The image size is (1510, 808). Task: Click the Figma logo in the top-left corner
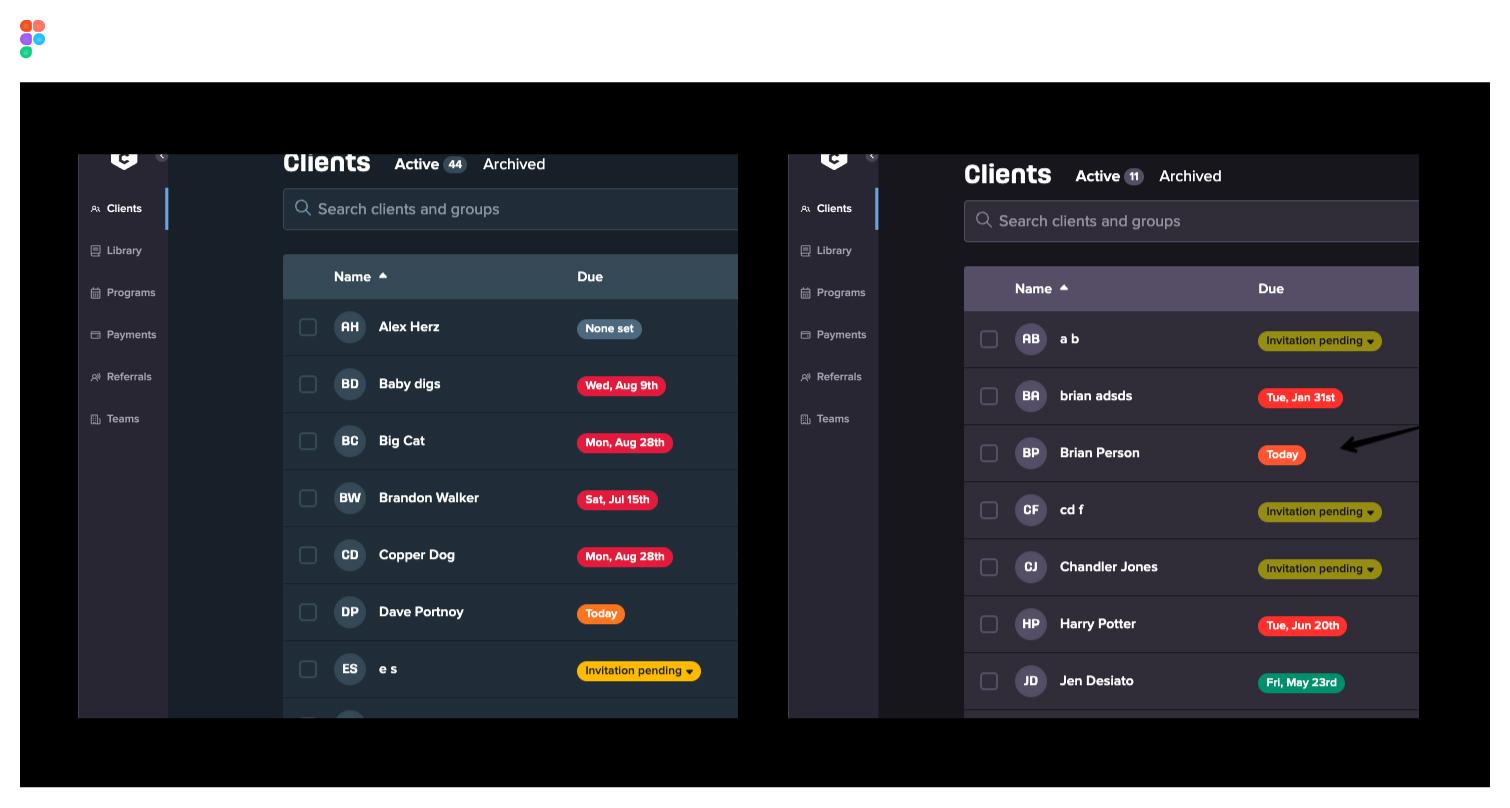[32, 38]
